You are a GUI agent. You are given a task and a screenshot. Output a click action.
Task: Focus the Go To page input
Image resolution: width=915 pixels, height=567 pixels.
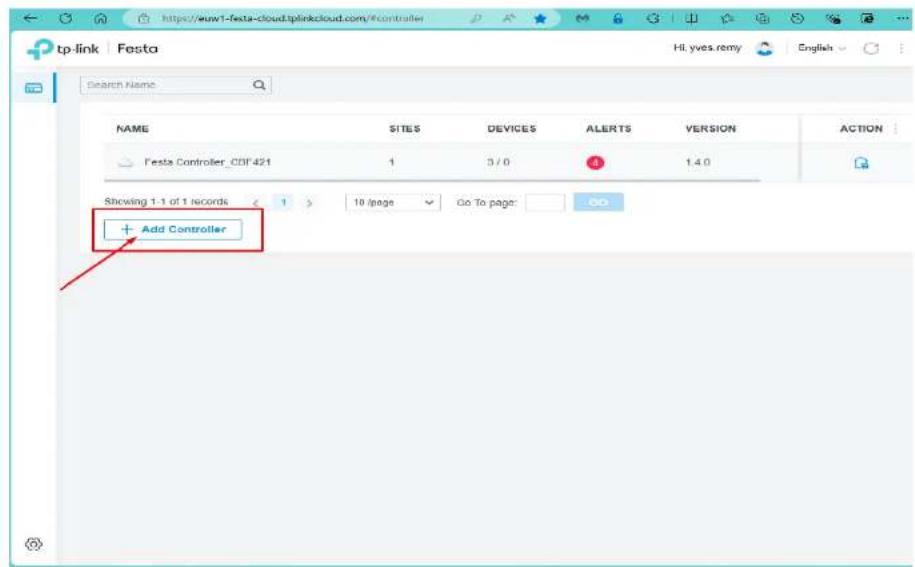[x=544, y=202]
